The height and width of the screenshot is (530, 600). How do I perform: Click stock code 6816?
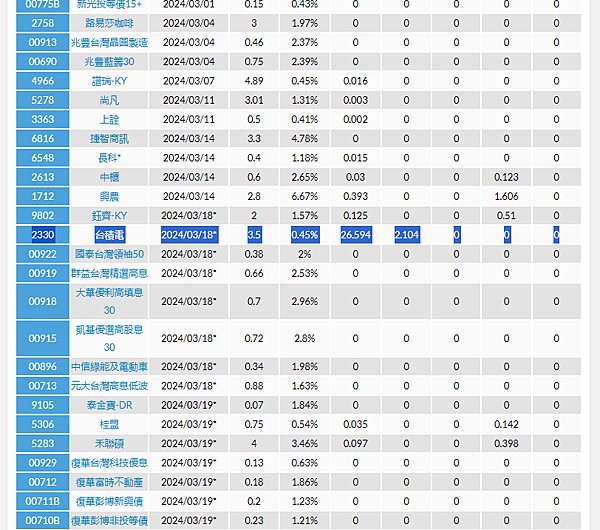[x=42, y=139]
